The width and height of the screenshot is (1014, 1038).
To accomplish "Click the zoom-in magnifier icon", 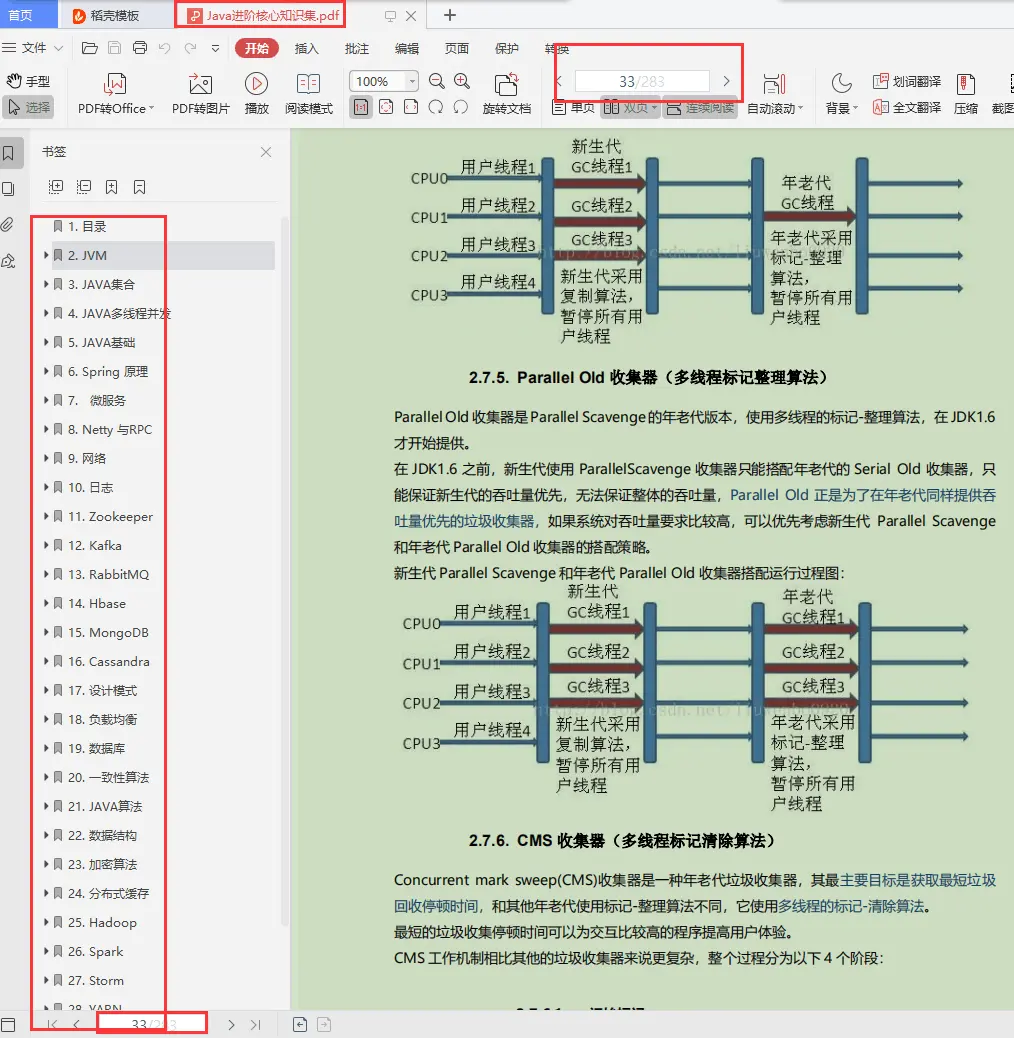I will click(x=461, y=81).
